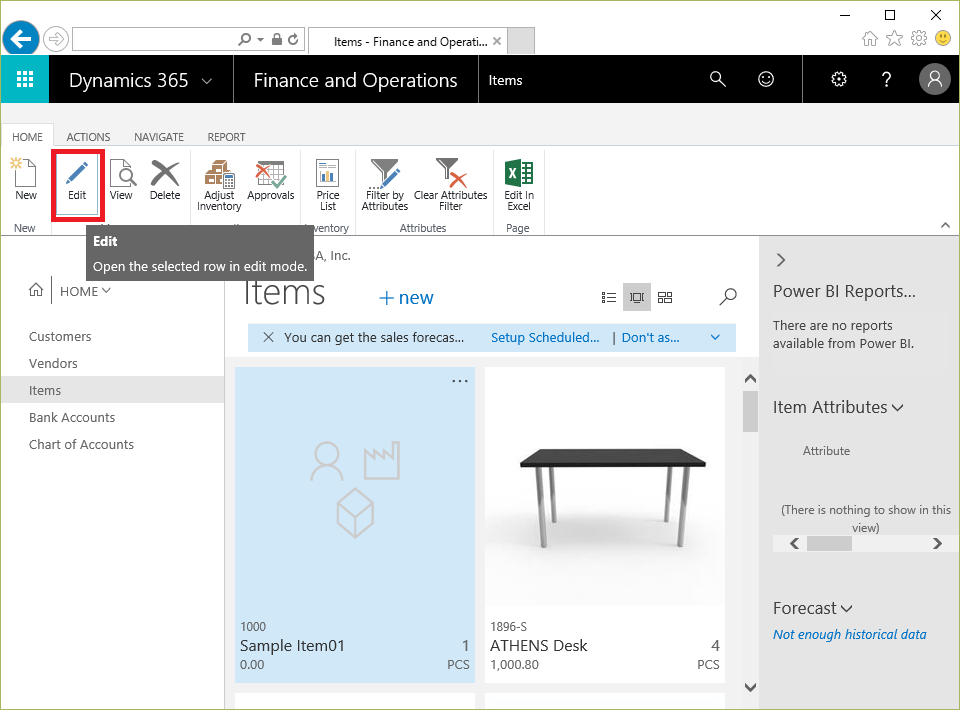The image size is (960, 710).
Task: Click Clear Attributes Filter
Action: tap(451, 185)
